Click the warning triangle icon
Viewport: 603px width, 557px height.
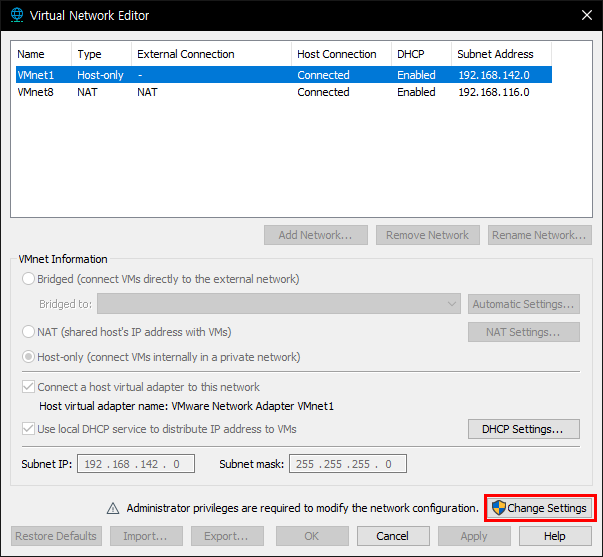(113, 508)
